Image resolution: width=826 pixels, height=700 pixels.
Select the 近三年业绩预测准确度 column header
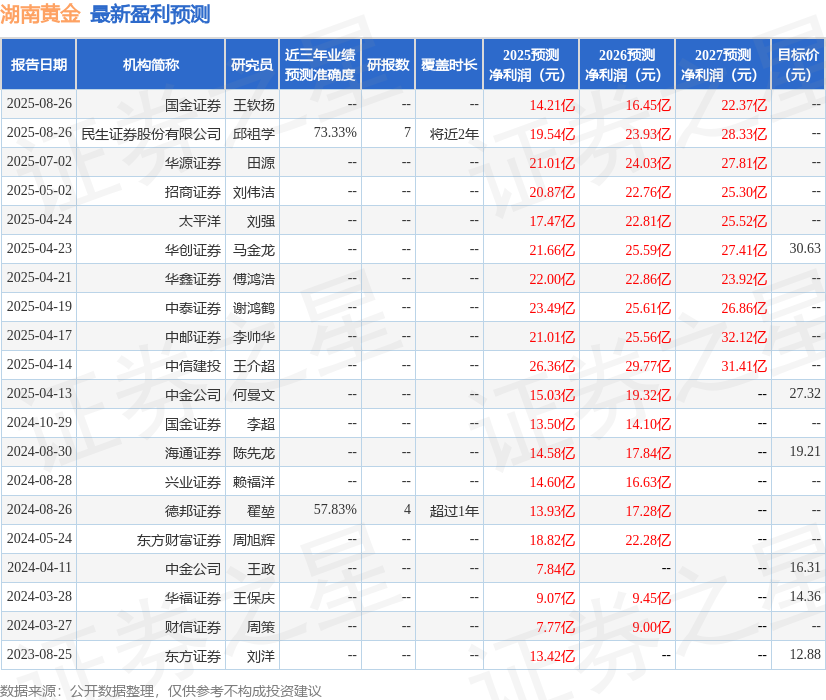pos(320,64)
